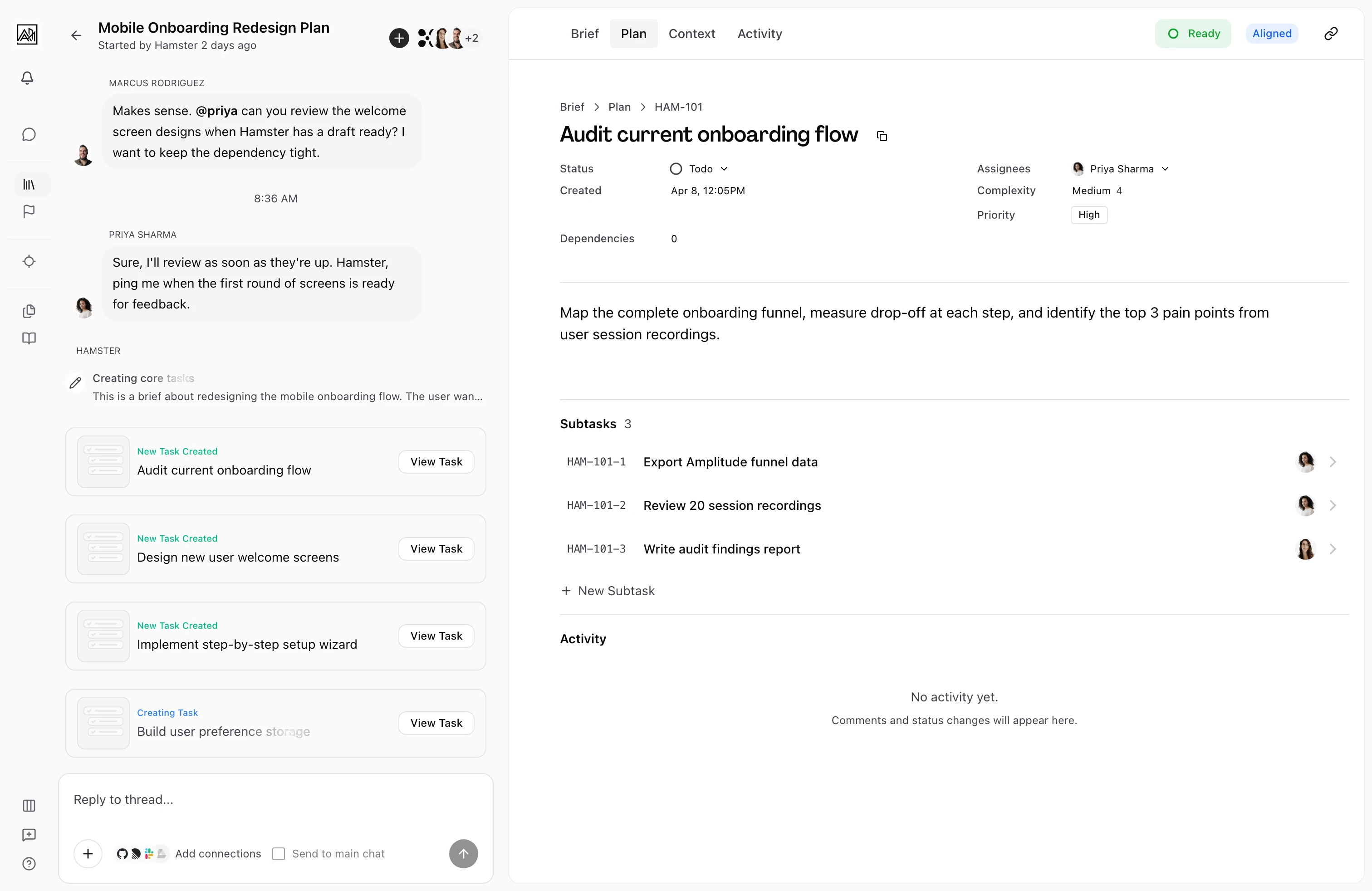Copy the task title using the copy icon
Viewport: 1372px width, 891px height.
[882, 136]
